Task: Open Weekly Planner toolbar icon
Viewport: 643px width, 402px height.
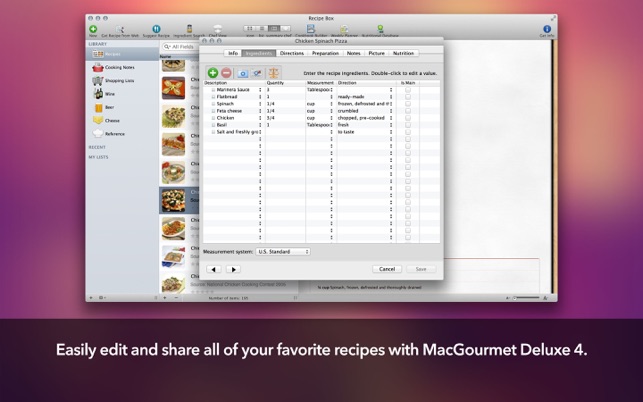Action: 344,29
